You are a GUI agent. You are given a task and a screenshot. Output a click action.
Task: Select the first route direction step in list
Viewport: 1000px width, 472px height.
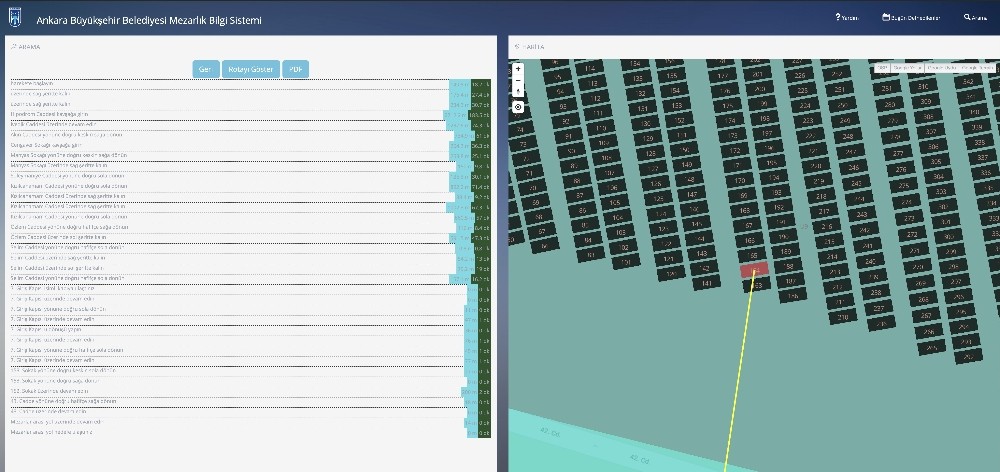coord(250,84)
